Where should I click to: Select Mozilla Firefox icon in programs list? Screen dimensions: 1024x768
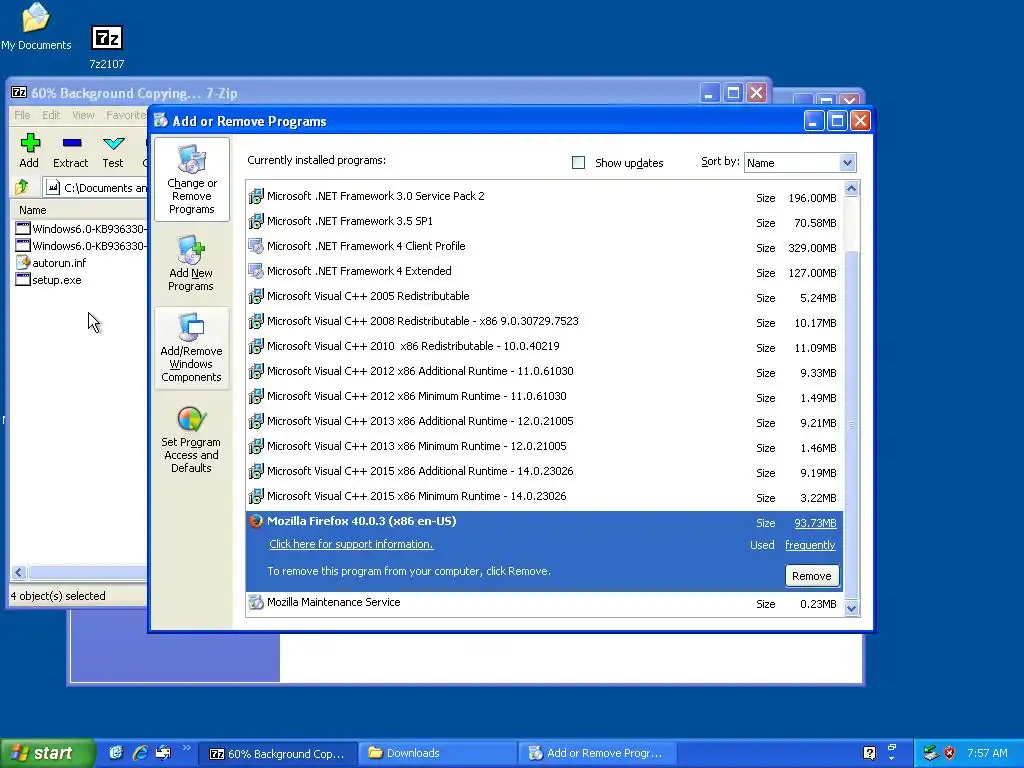pos(256,521)
